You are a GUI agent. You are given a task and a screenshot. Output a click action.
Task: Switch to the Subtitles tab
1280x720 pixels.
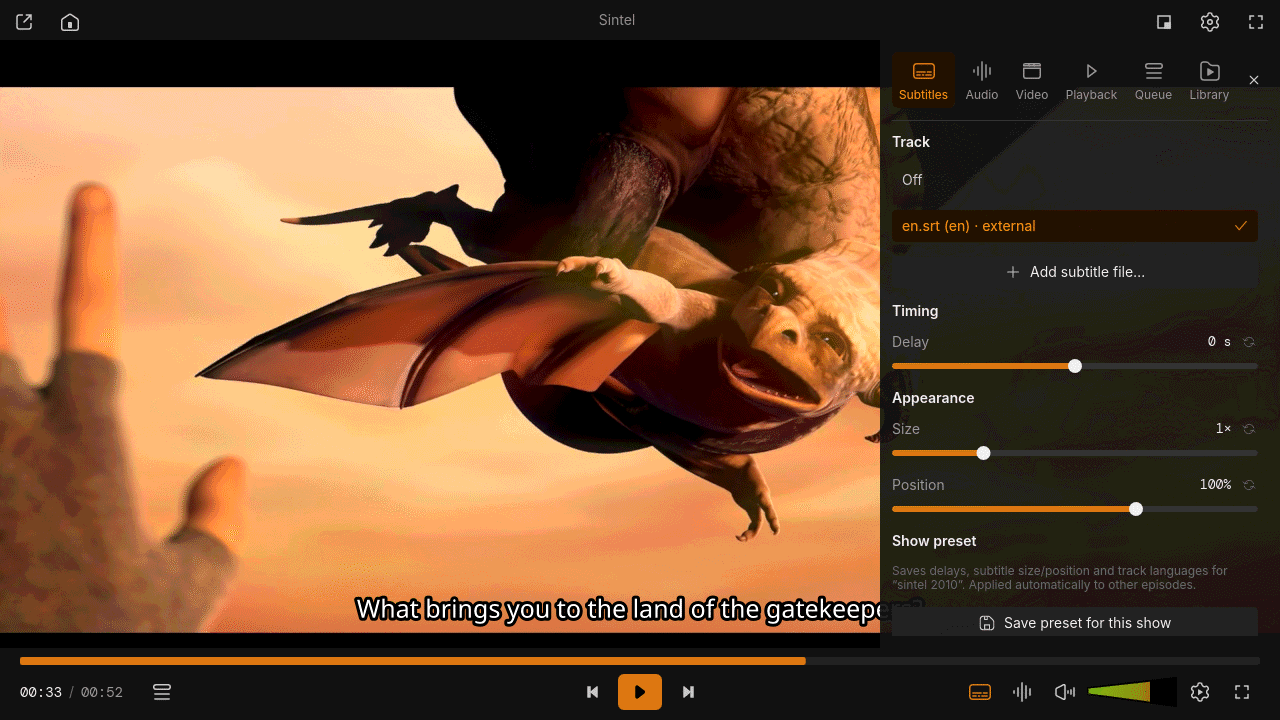(923, 80)
